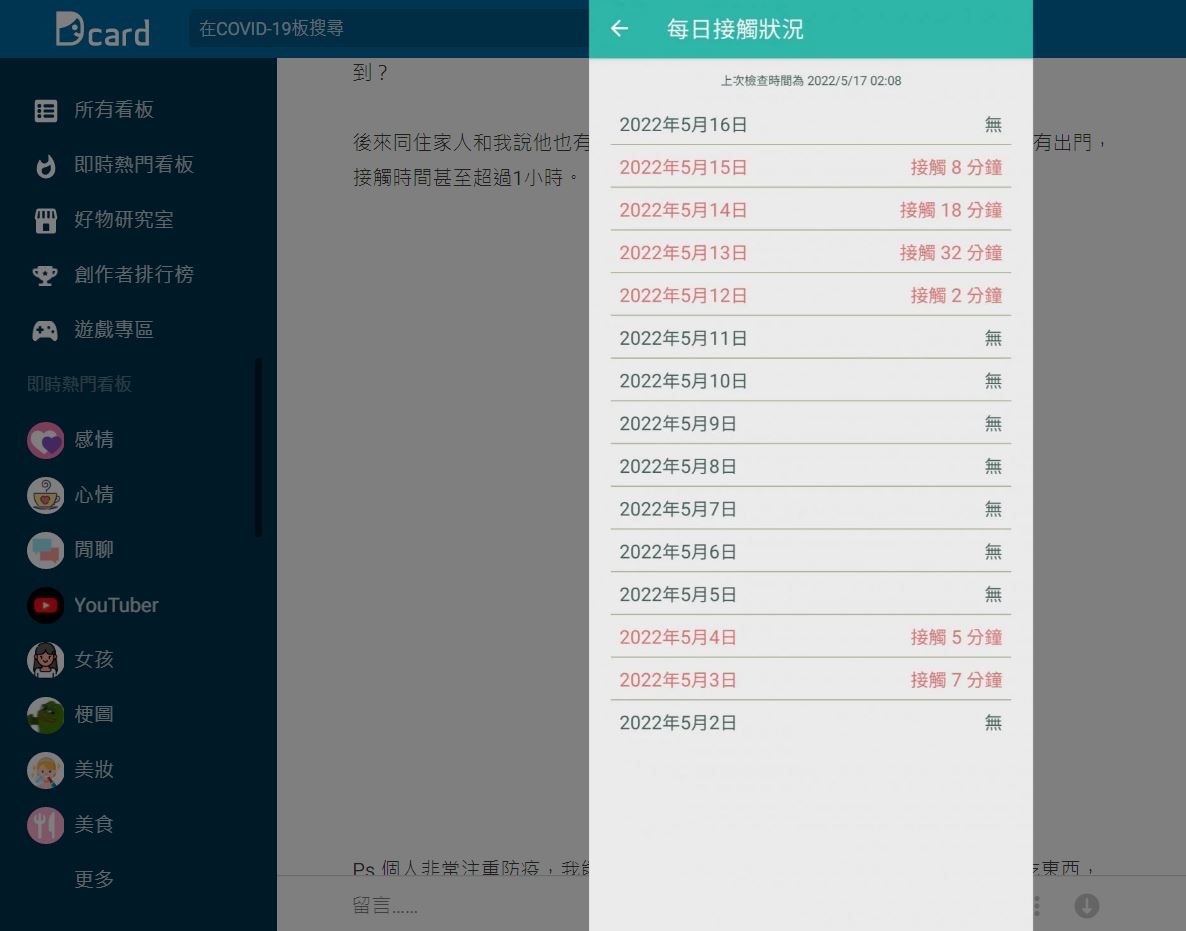Open the 梗圖 board frog icon
This screenshot has height=931, width=1186.
45,715
